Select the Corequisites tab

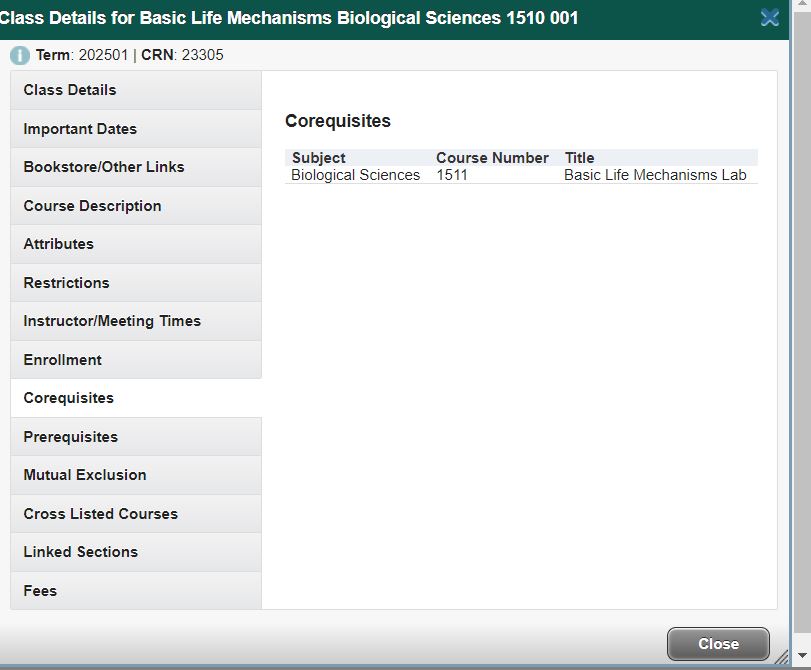pos(136,398)
